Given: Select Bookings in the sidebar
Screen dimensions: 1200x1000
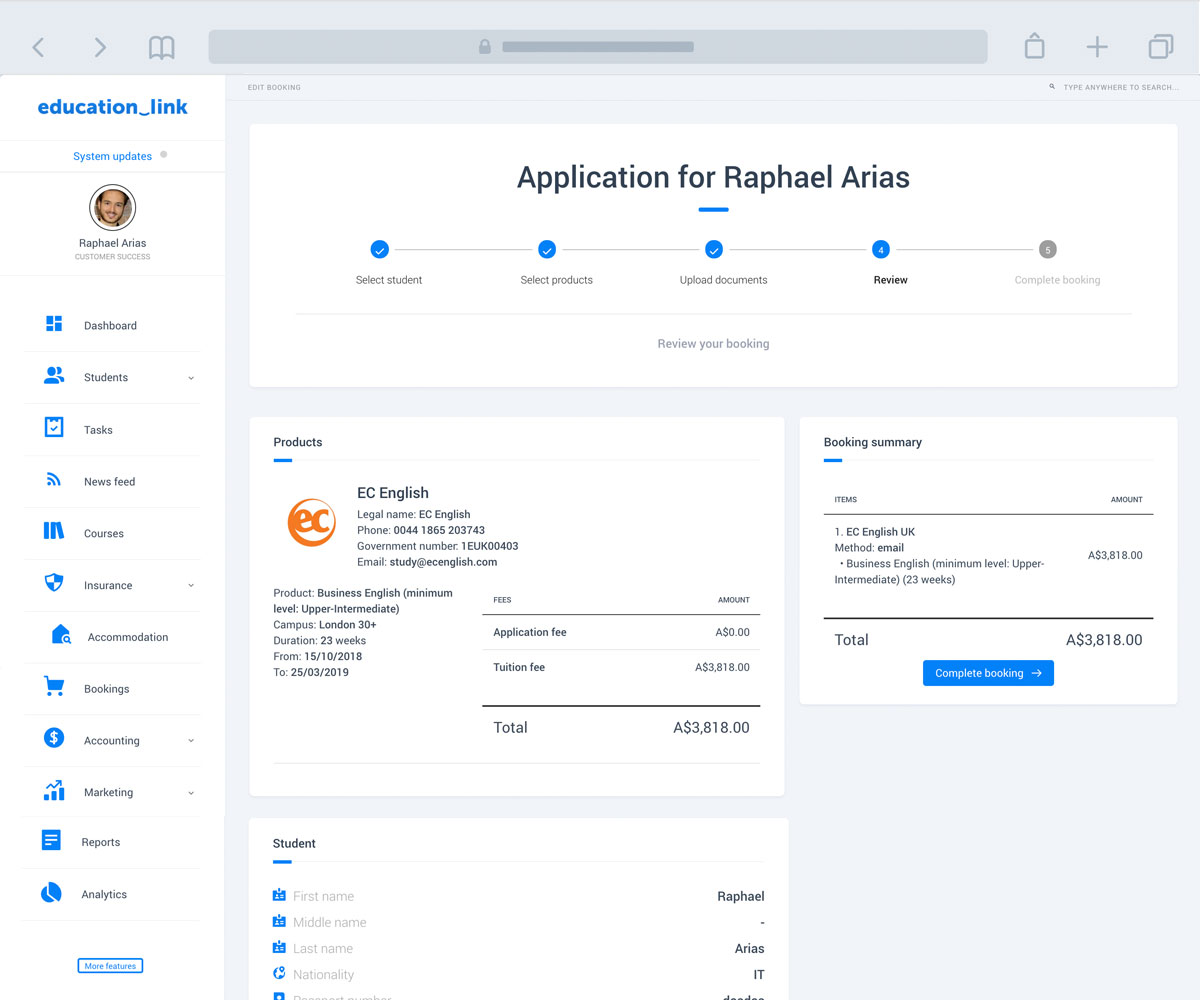Looking at the screenshot, I should click(107, 689).
